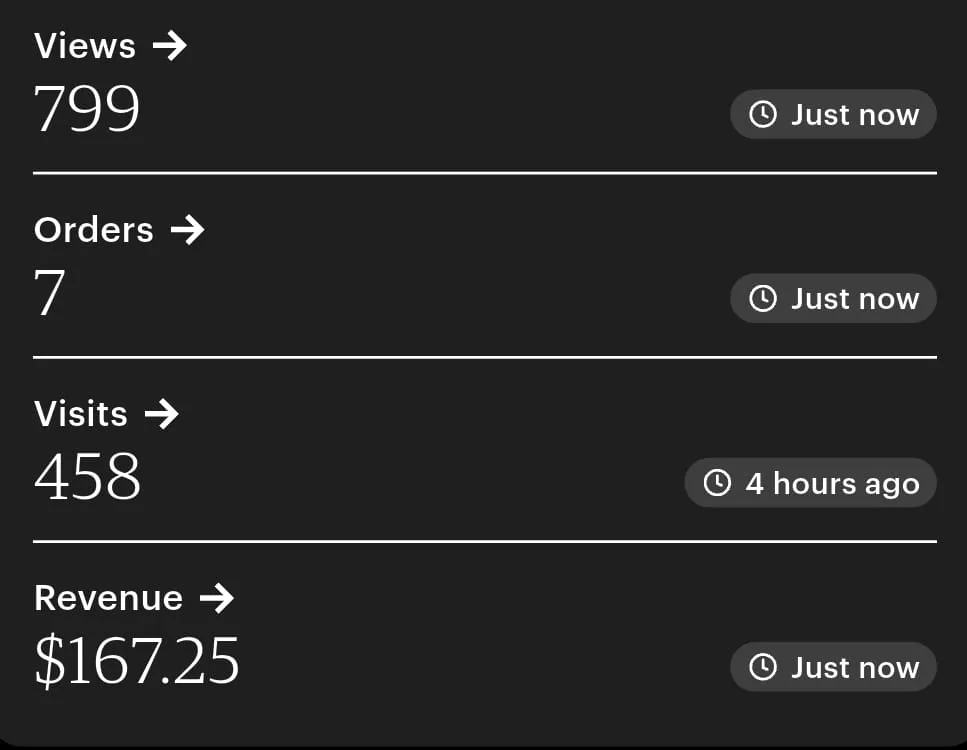Viewport: 967px width, 750px height.
Task: Click the 'Just now' text for Views
Action: pos(855,114)
